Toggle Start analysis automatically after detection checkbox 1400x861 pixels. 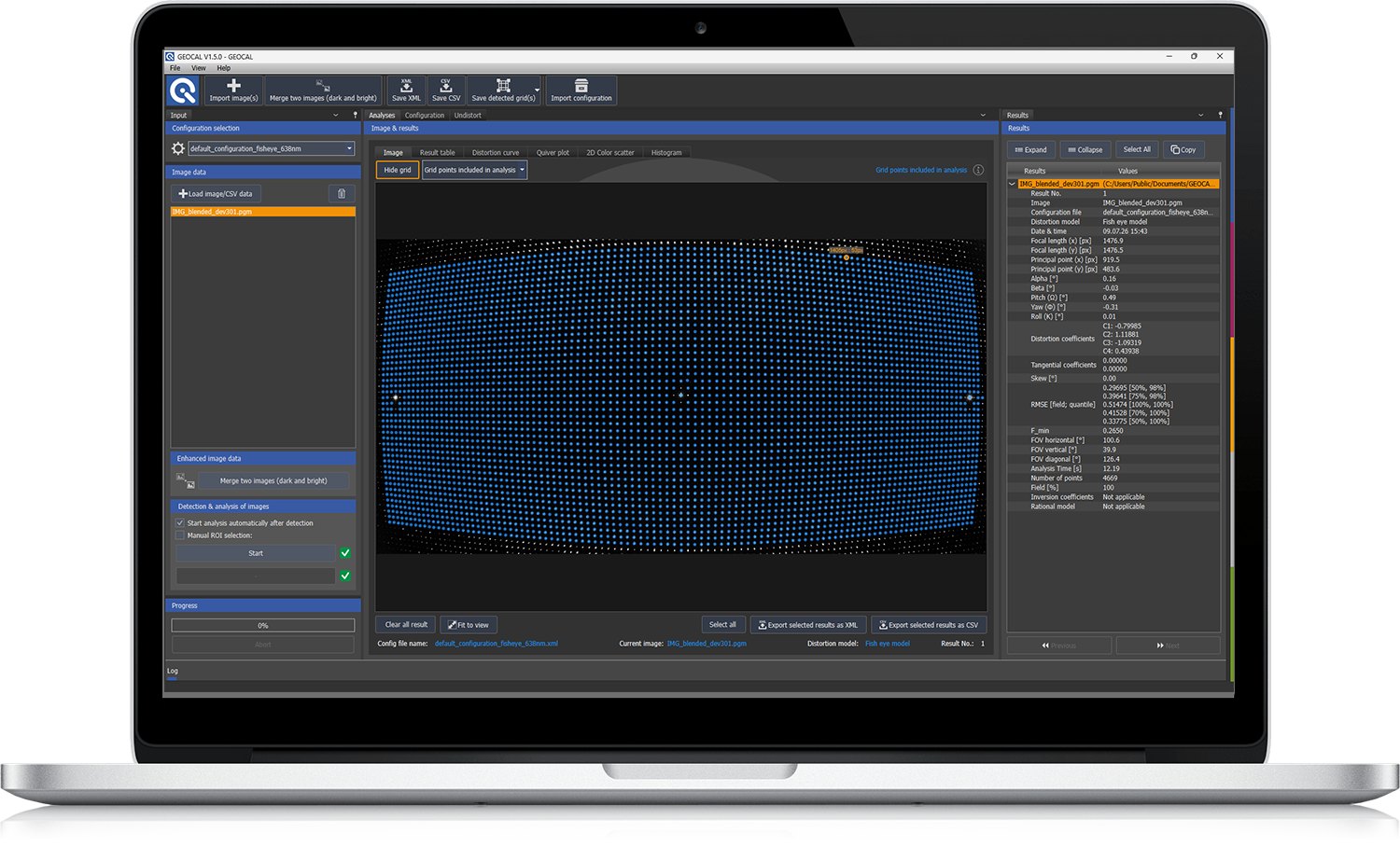click(x=180, y=523)
